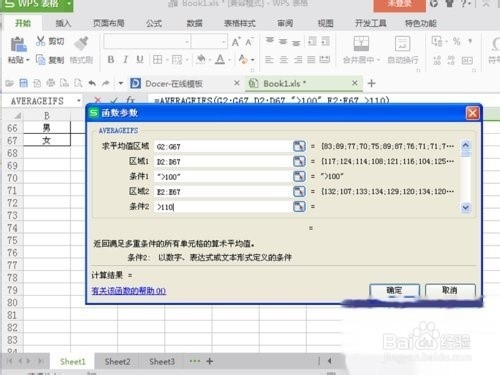Screen dimensions: 500x375
Task: Select the Format Painter brush
Action: 81,43
